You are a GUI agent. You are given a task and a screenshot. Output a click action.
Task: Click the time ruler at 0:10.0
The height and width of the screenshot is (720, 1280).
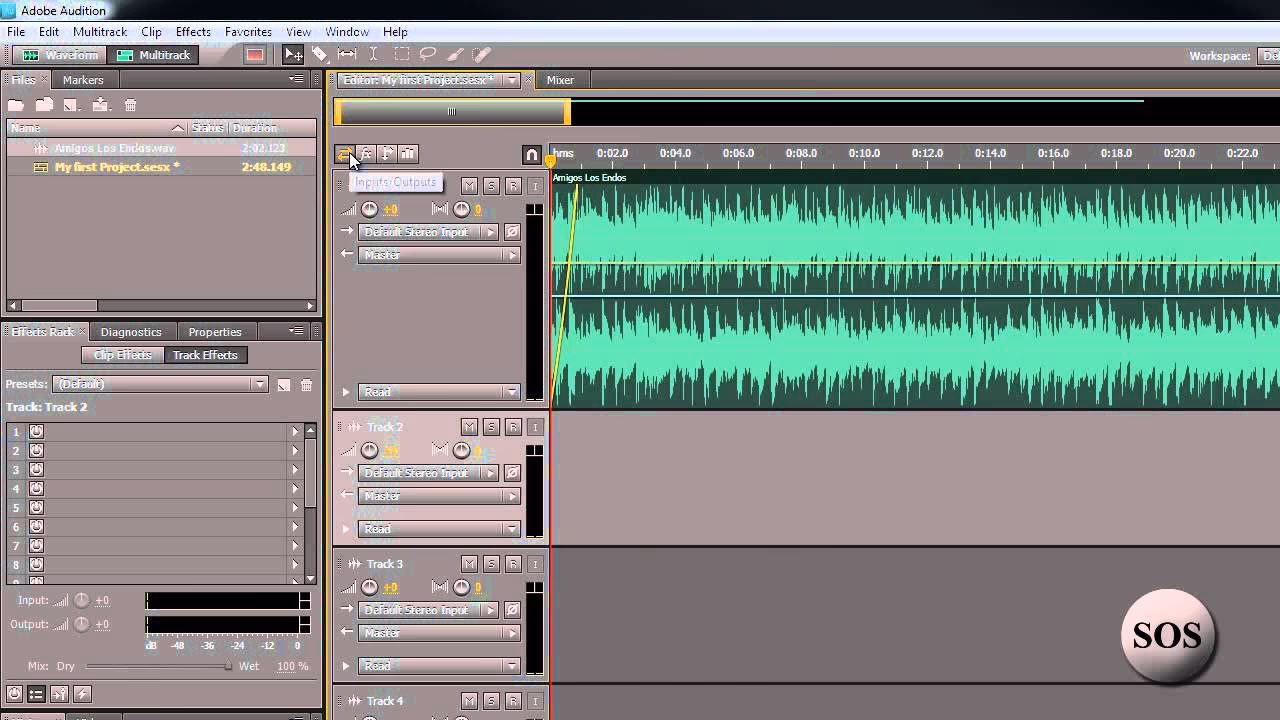click(864, 153)
